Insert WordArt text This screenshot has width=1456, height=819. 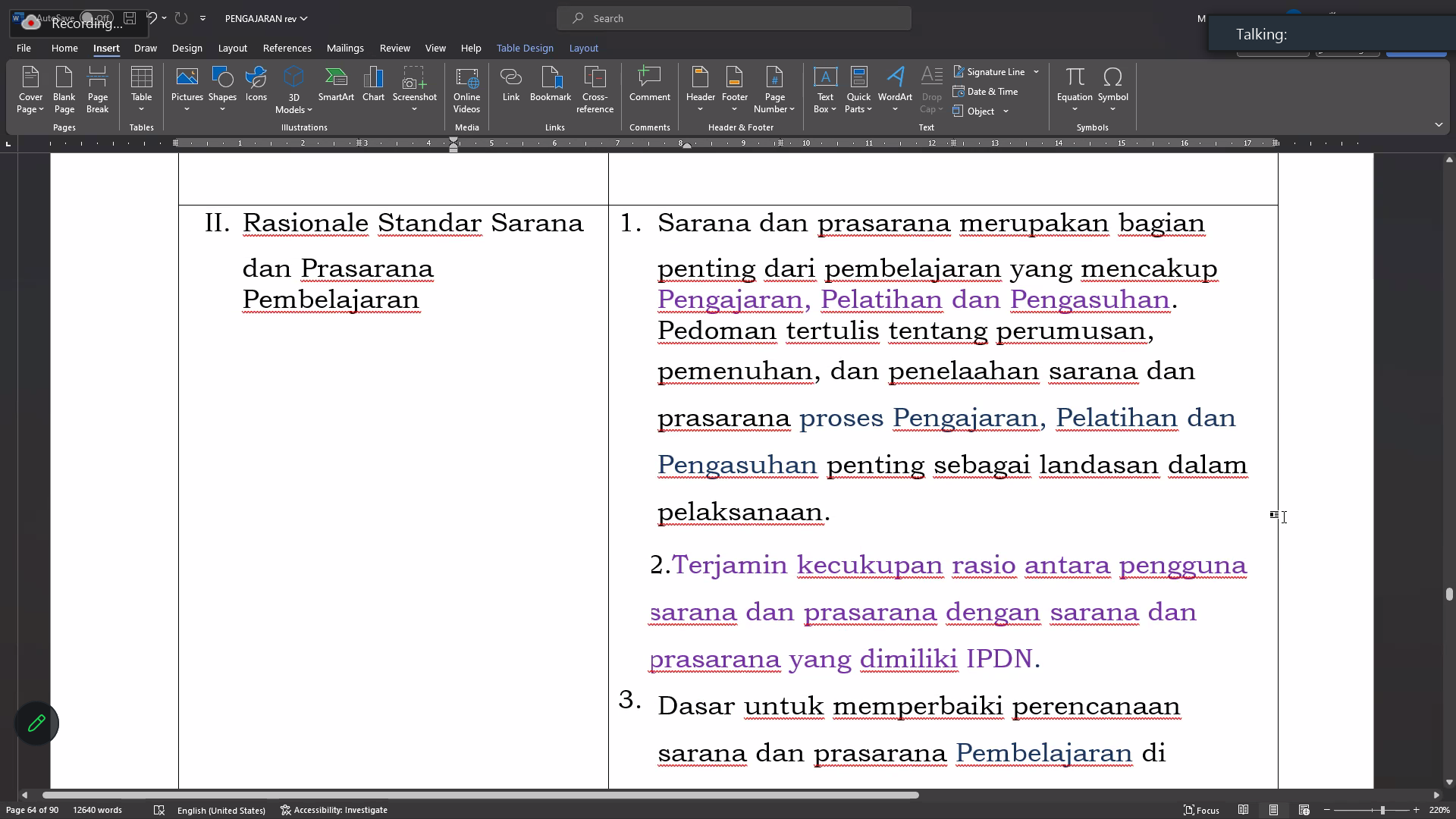pyautogui.click(x=896, y=89)
